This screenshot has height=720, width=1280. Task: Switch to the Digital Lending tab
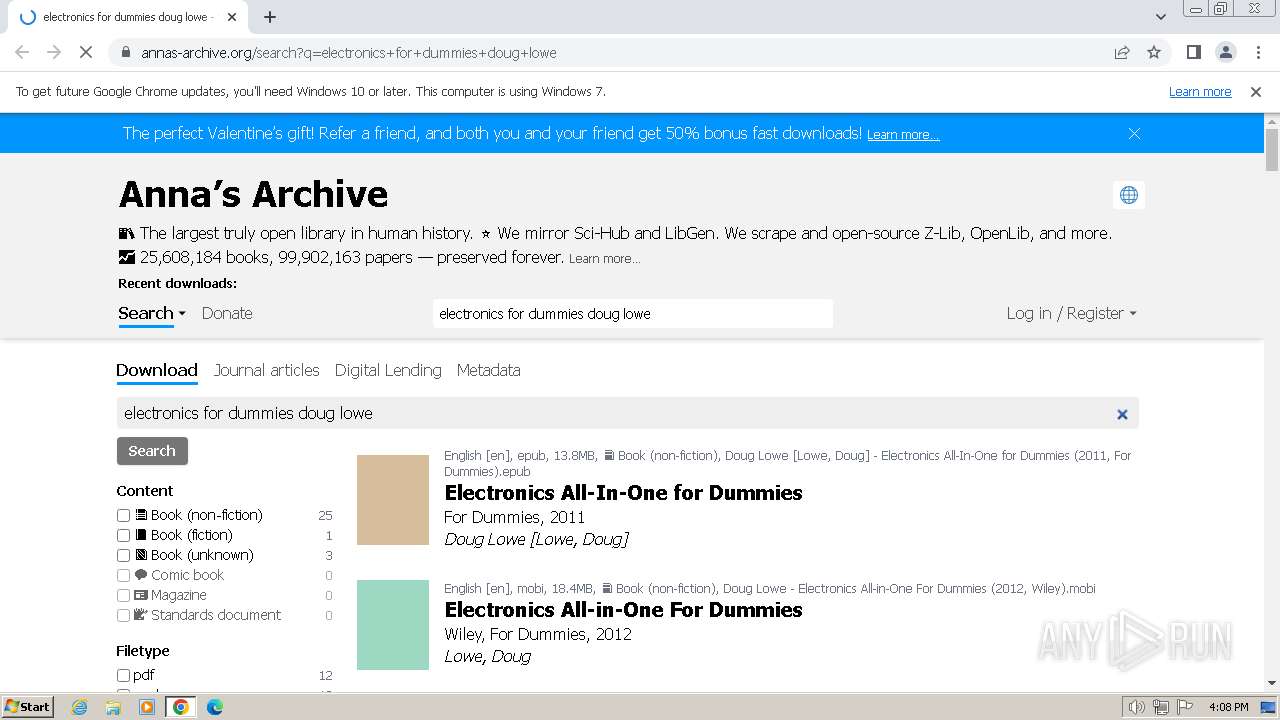coord(388,370)
